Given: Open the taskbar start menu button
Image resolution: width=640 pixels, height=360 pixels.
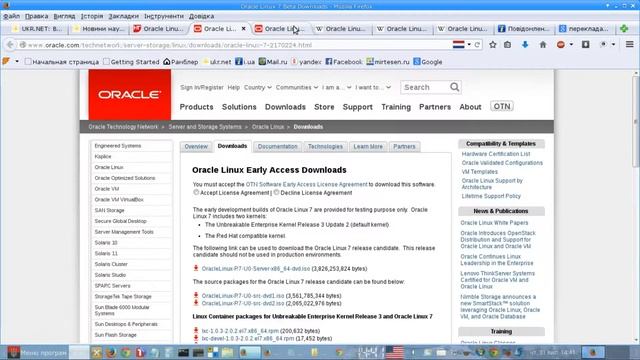Looking at the screenshot, I should 37,352.
